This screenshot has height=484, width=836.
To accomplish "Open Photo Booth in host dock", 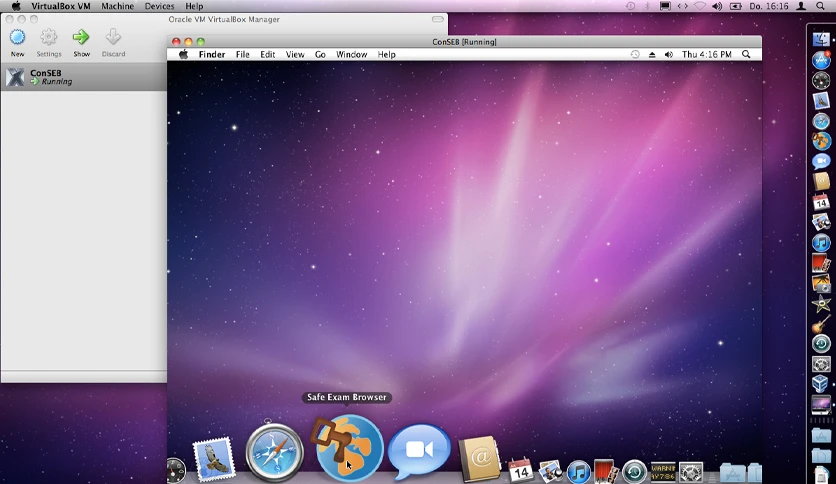I will 821,263.
